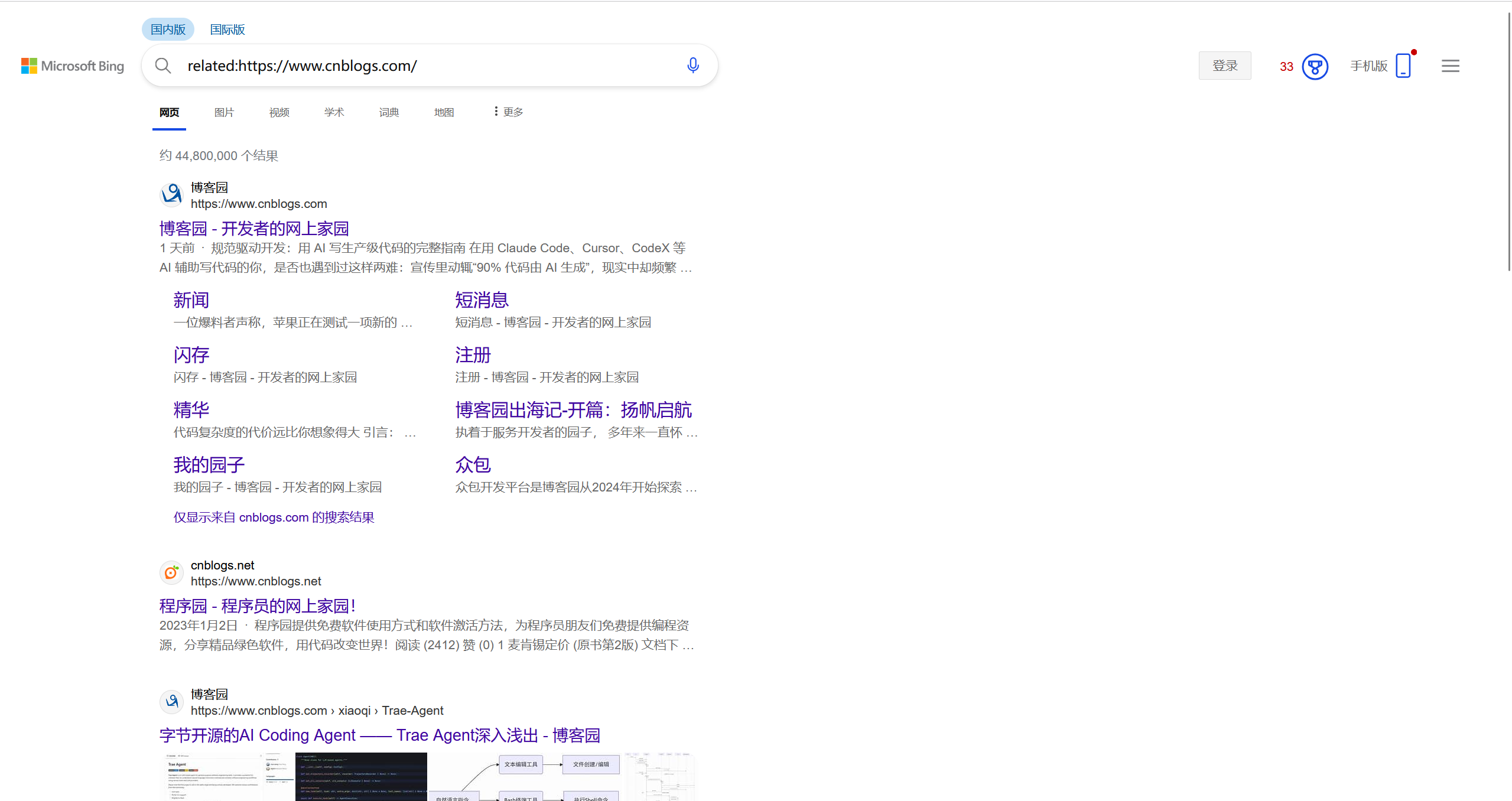1512x801 pixels.
Task: Click the microphone voice search icon
Action: [x=692, y=65]
